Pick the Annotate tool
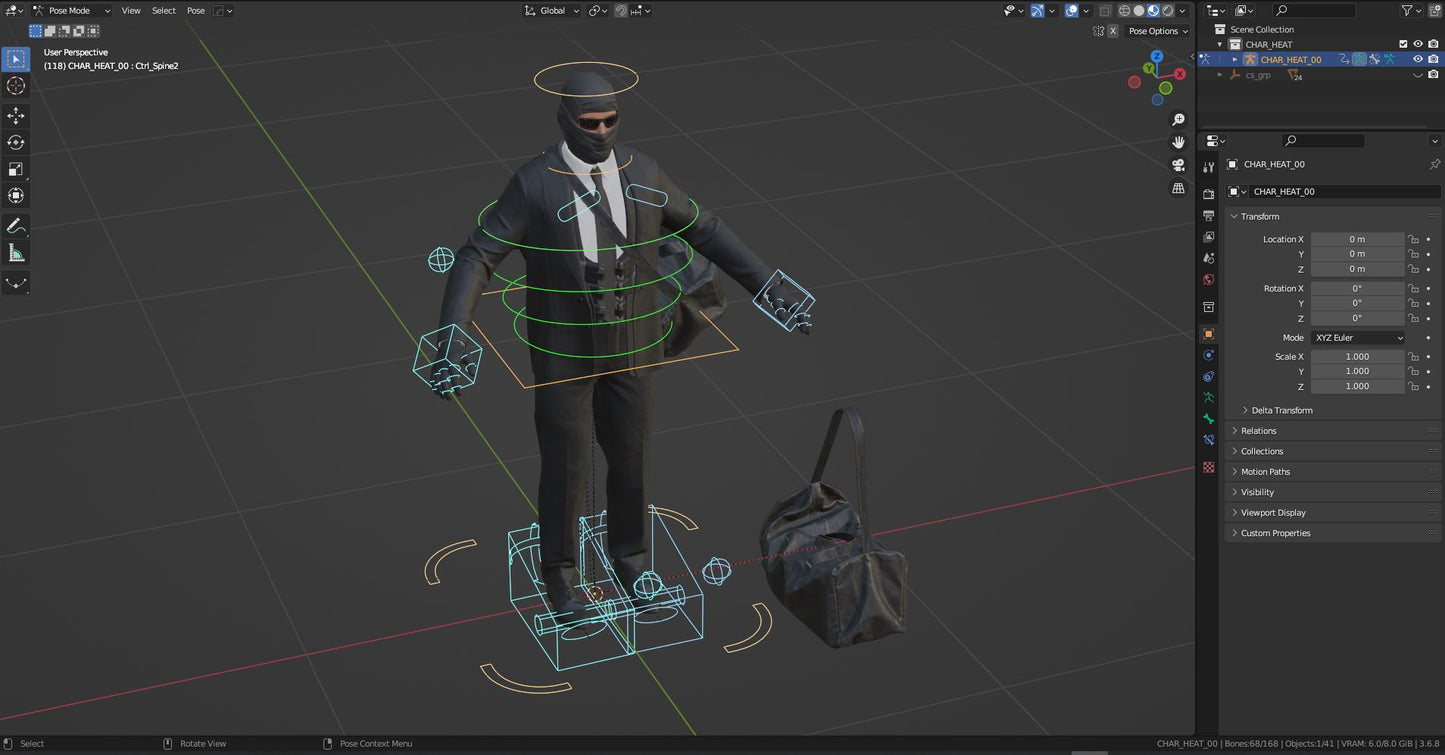 [x=16, y=225]
